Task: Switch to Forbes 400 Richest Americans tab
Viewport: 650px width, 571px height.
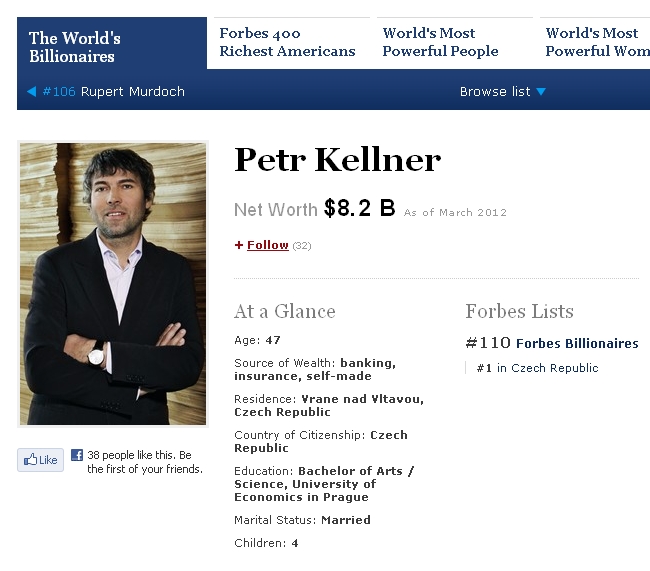Action: click(287, 42)
